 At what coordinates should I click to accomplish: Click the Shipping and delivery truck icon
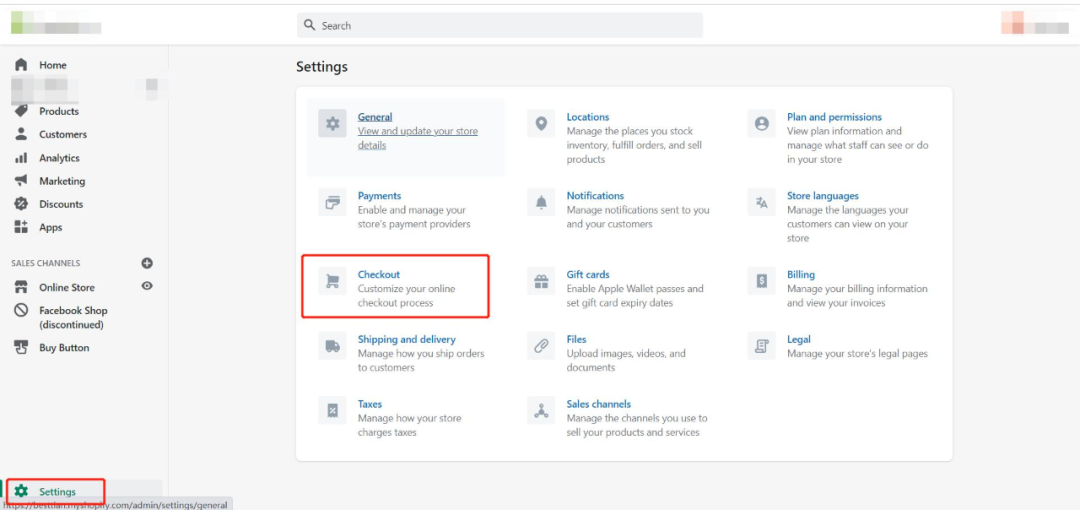[333, 346]
